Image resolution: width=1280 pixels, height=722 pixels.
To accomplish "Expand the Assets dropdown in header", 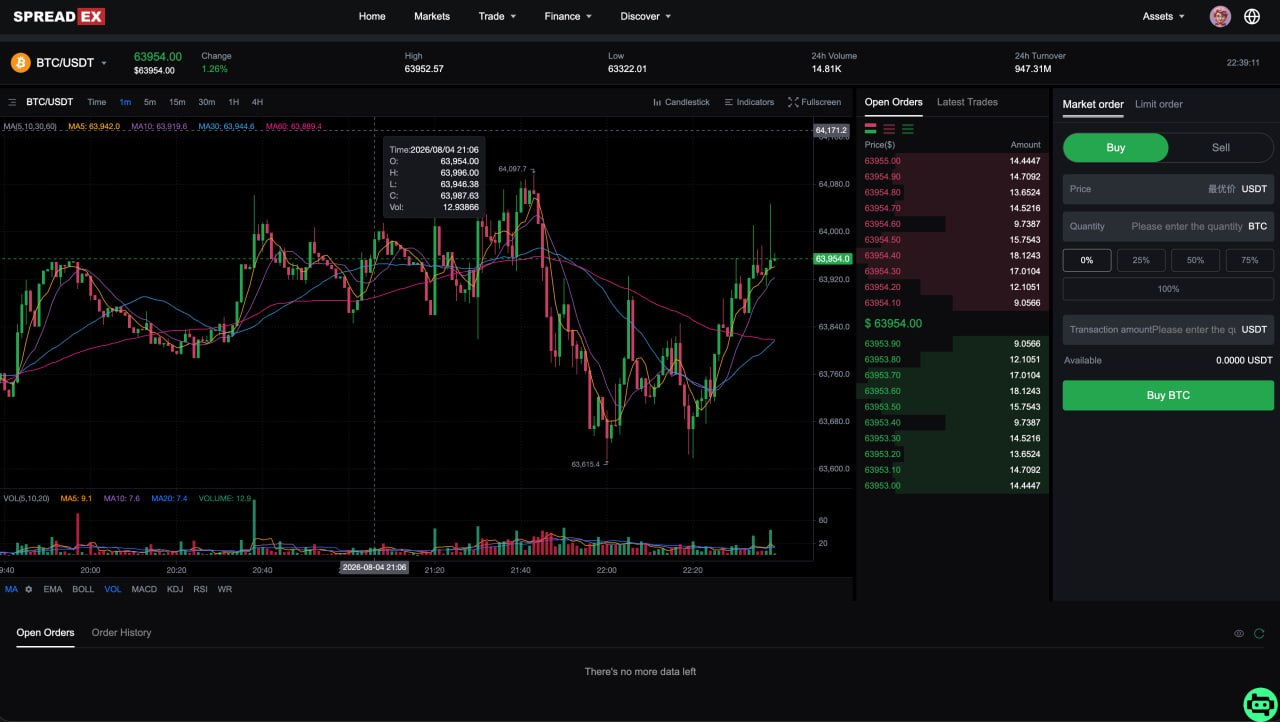I will 1164,16.
